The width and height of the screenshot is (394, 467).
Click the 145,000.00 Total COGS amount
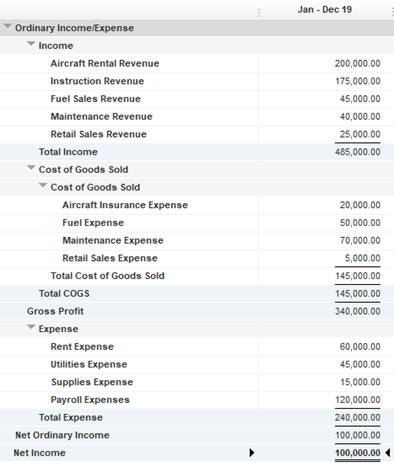[x=358, y=294]
